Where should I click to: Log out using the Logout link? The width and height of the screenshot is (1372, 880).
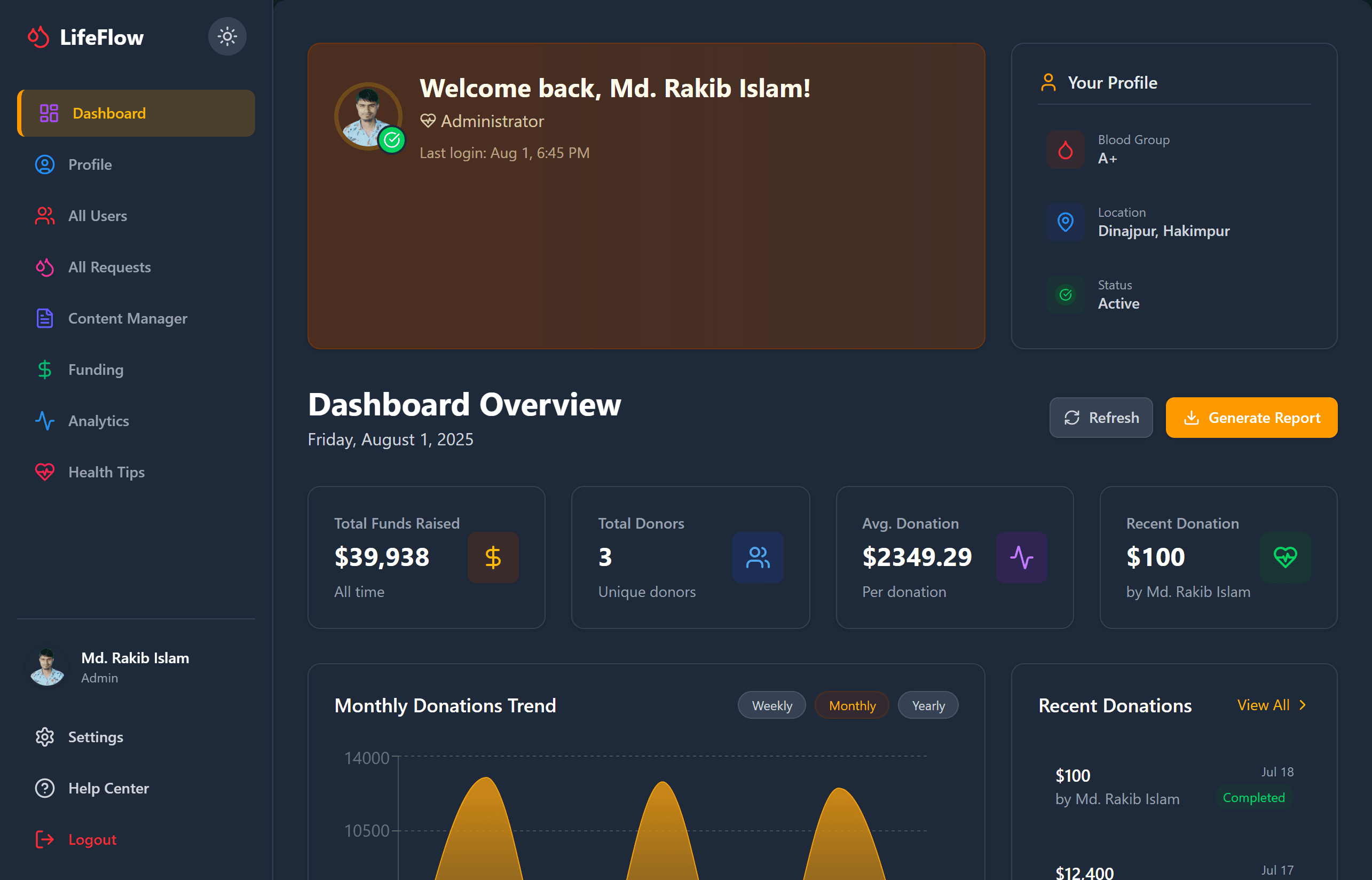92,839
